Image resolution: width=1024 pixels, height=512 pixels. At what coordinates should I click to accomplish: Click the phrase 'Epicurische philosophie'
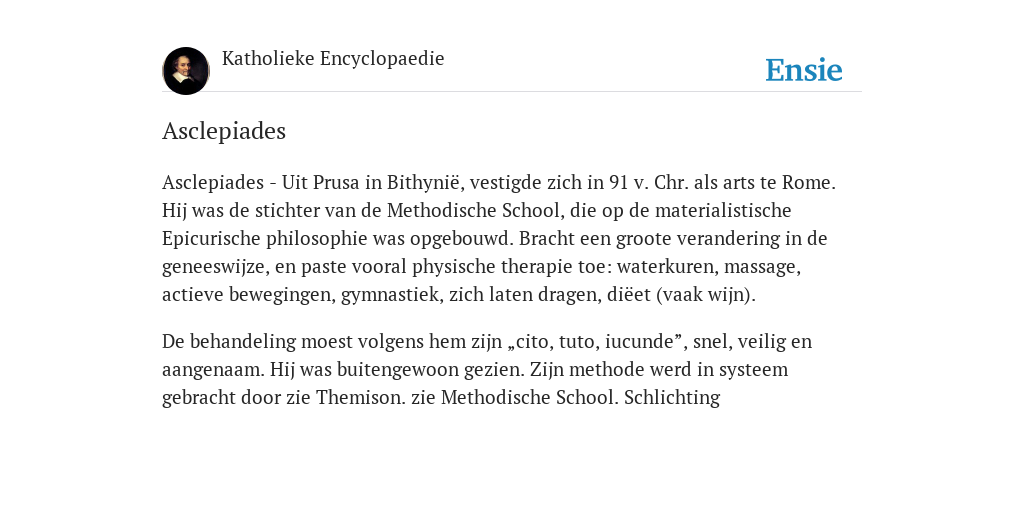pos(264,238)
